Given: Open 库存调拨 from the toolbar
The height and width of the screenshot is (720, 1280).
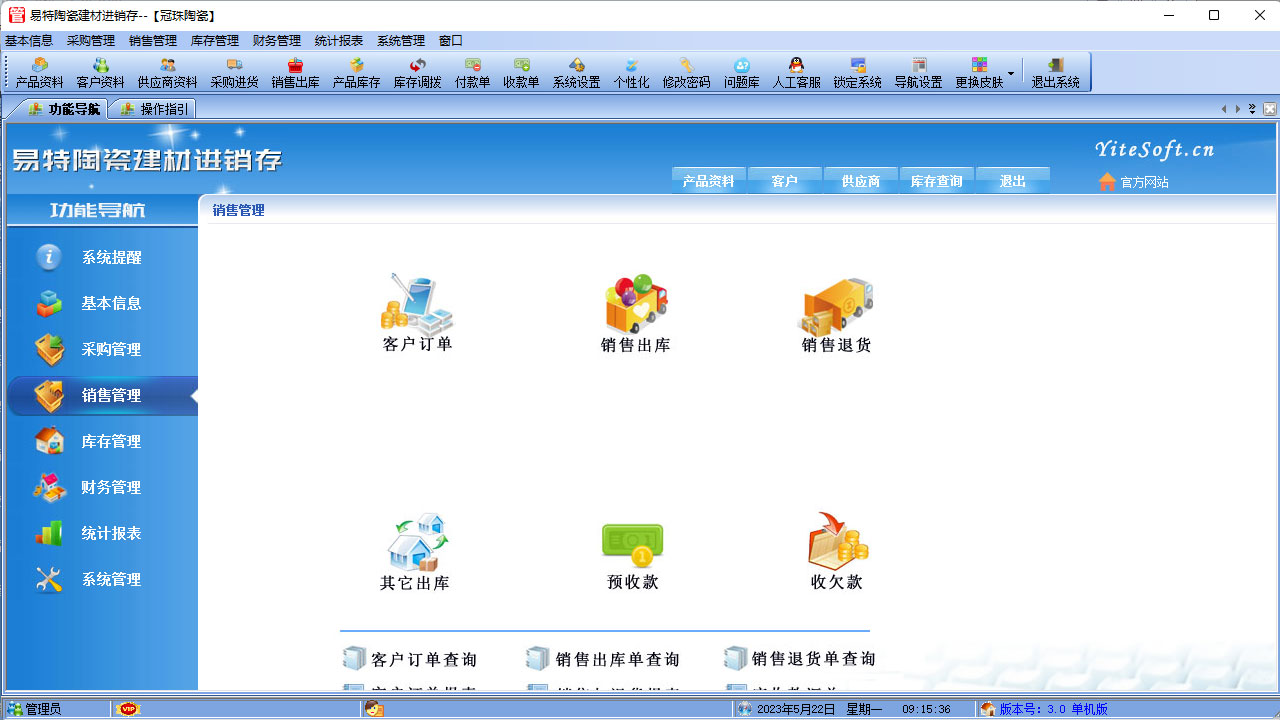Looking at the screenshot, I should point(416,72).
